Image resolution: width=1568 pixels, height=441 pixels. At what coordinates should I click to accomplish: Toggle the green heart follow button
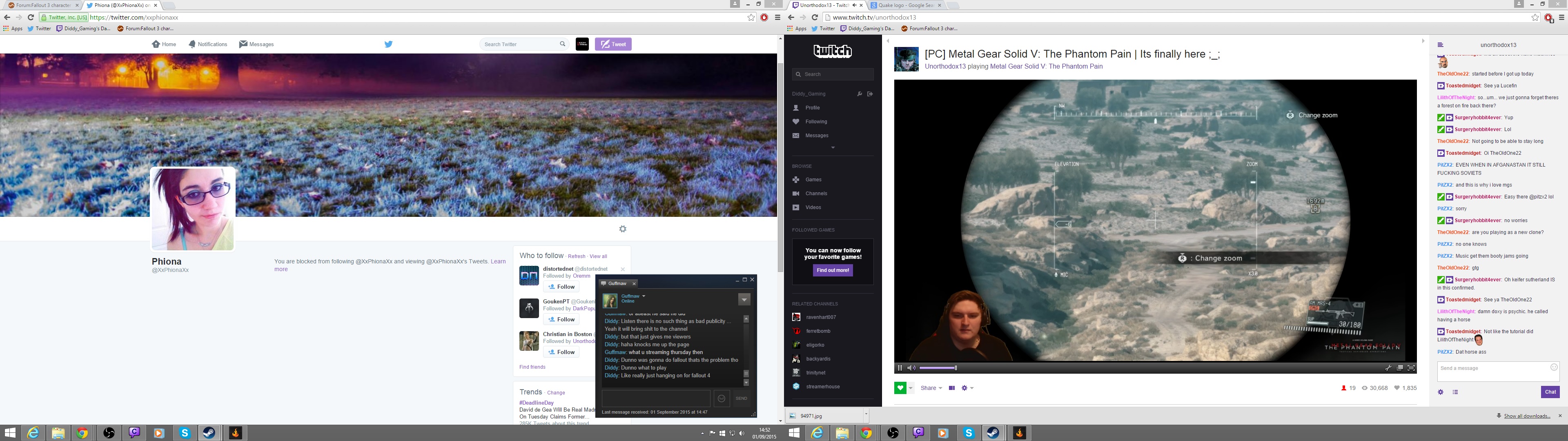pos(901,388)
